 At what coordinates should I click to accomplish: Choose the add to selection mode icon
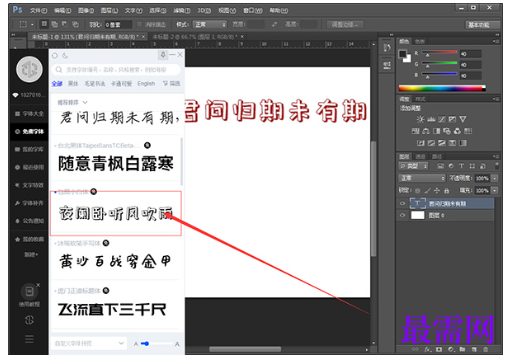[54, 24]
